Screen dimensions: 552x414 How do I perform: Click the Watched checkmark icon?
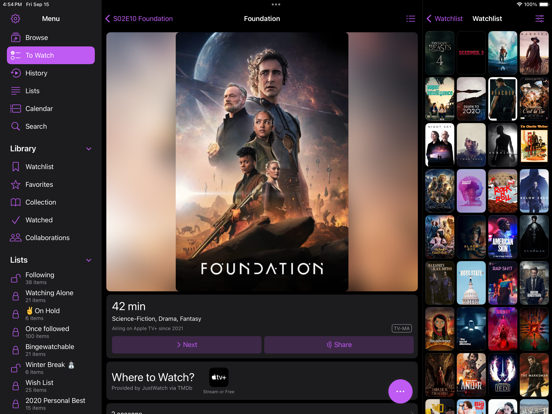15,220
